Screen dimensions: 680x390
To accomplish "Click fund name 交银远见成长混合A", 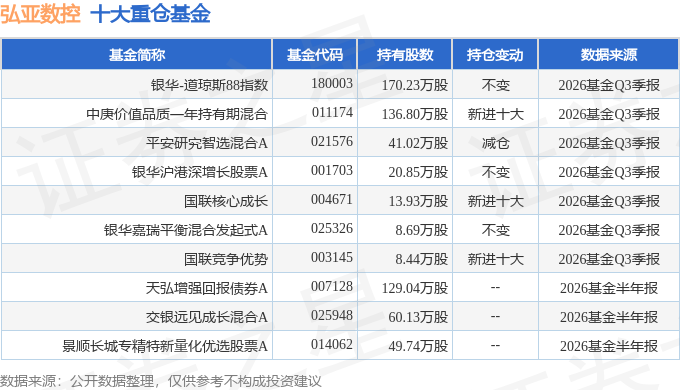I will point(206,318).
